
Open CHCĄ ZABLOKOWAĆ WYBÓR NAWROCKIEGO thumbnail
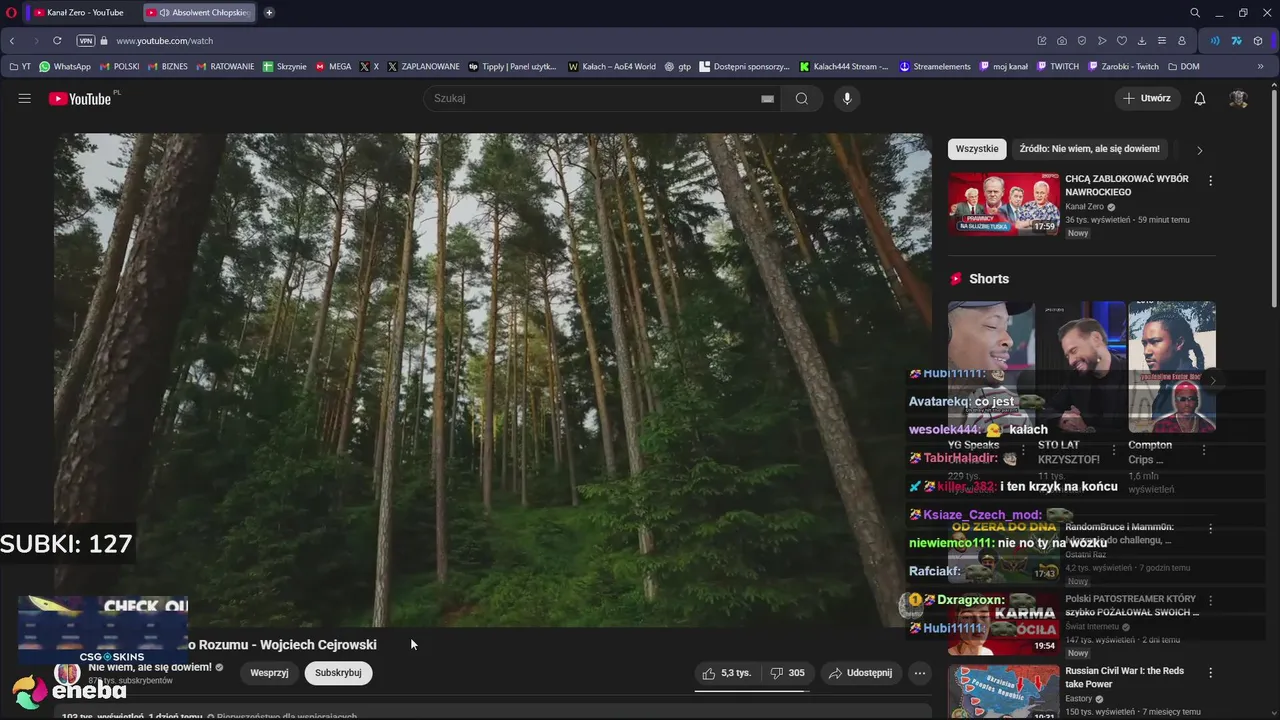[x=1003, y=204]
